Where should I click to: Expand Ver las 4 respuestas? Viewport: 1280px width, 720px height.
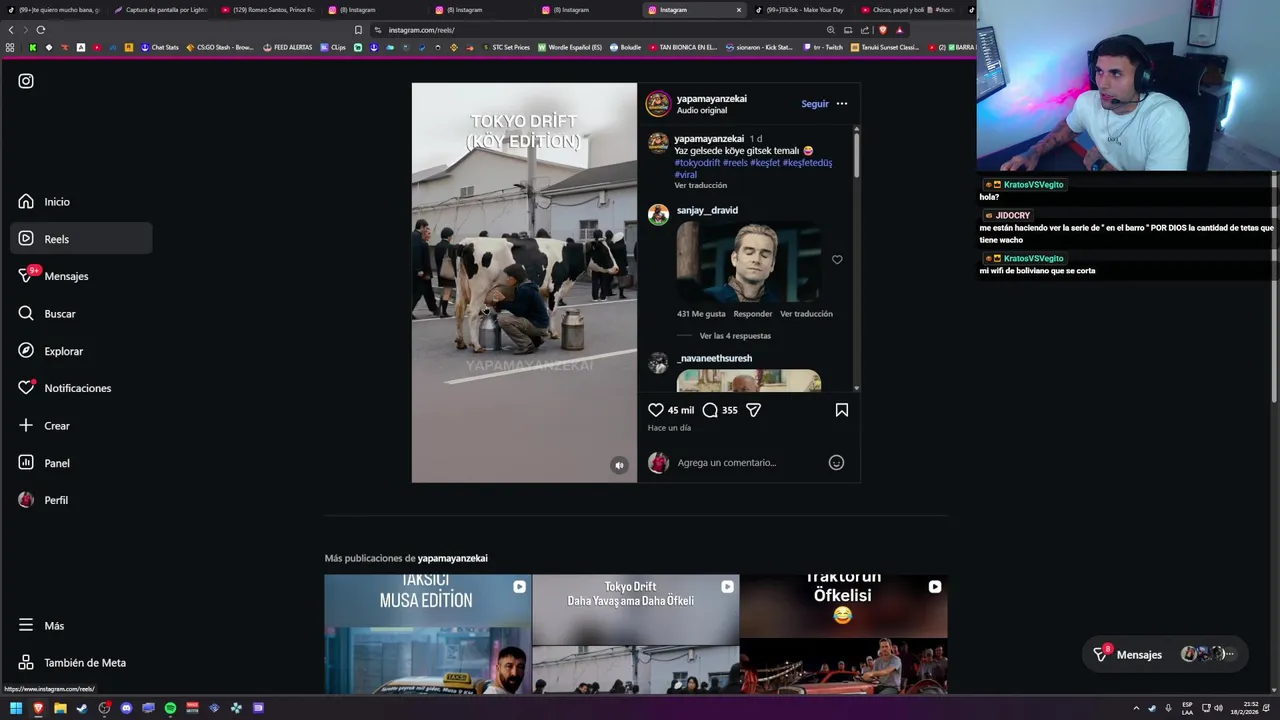click(735, 336)
